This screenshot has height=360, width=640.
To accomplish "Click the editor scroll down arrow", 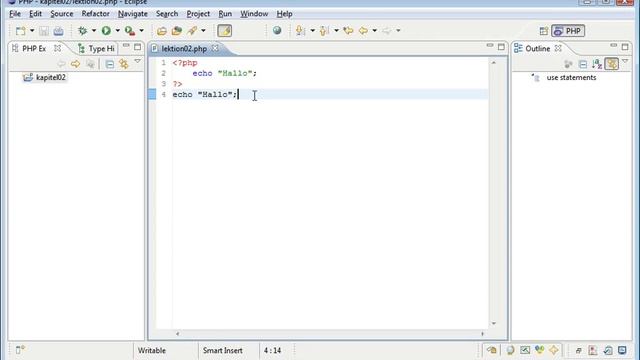I will pyautogui.click(x=494, y=323).
